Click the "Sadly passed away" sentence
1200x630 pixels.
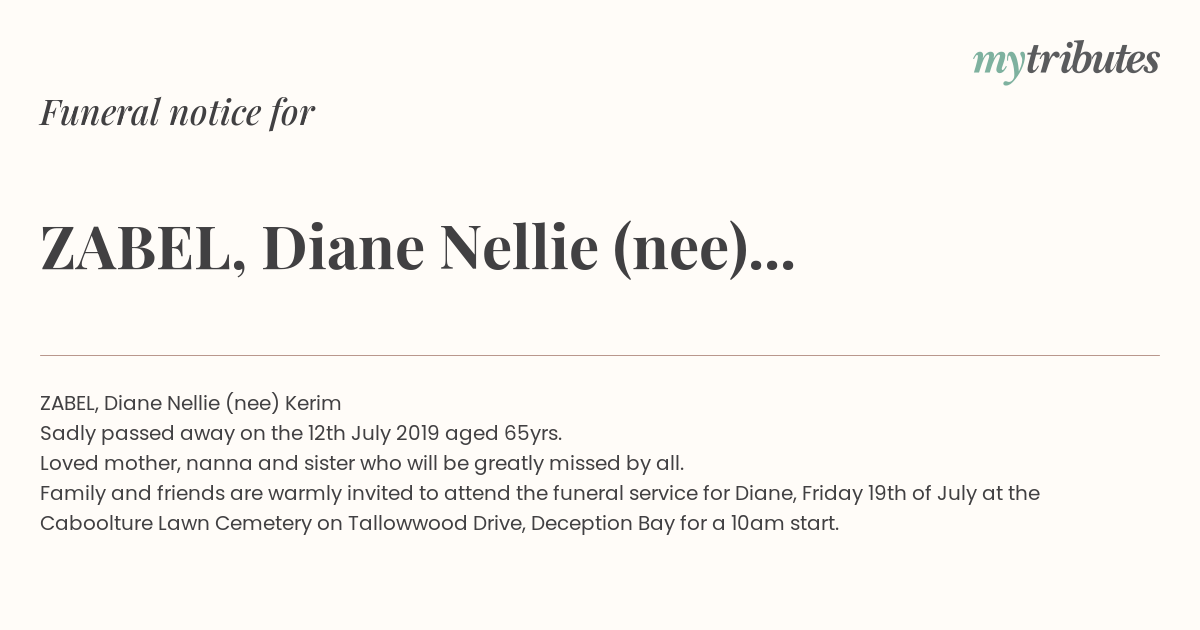[x=300, y=433]
